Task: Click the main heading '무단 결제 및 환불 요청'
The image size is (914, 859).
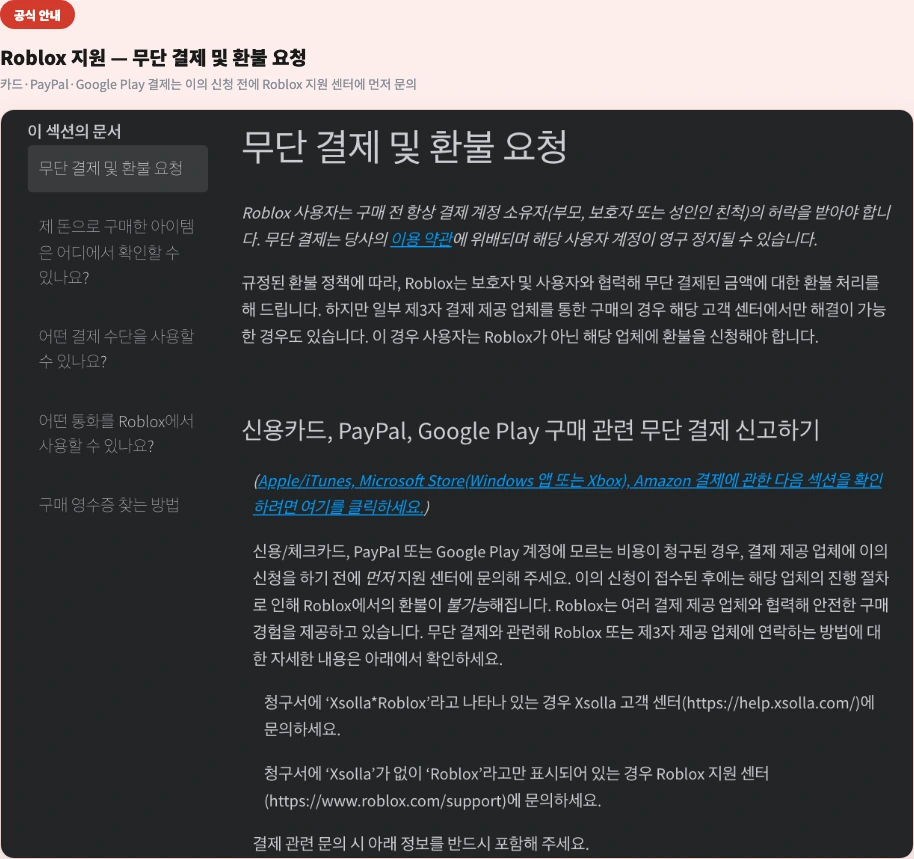Action: click(x=405, y=146)
